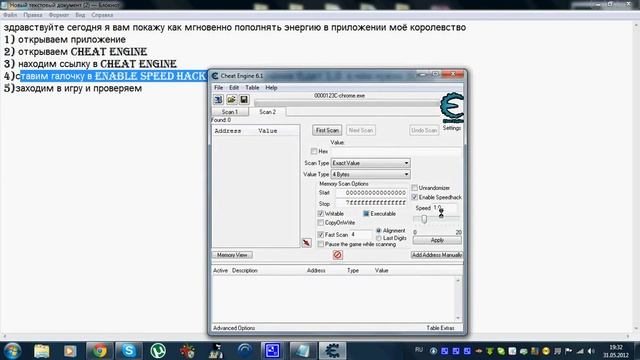
Task: Open the Table menu in Cheat Engine
Action: click(252, 88)
